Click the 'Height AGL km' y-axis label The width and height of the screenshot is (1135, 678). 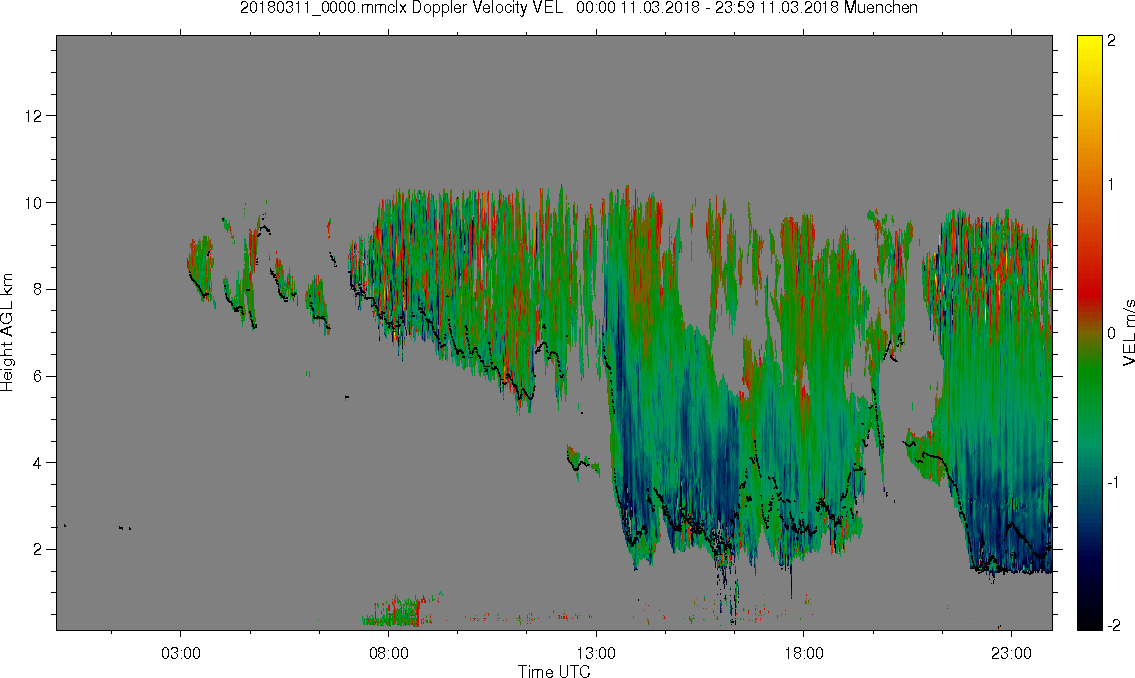(x=7, y=333)
